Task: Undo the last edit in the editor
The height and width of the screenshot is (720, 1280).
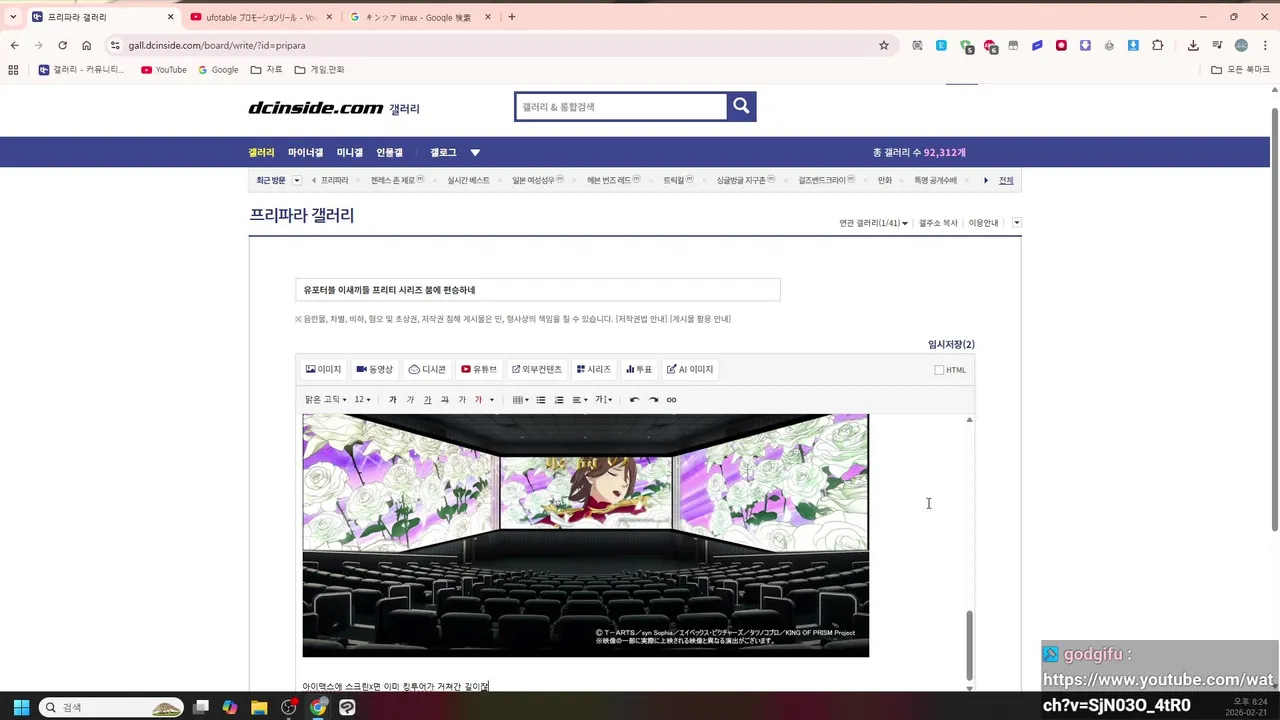Action: tap(634, 400)
